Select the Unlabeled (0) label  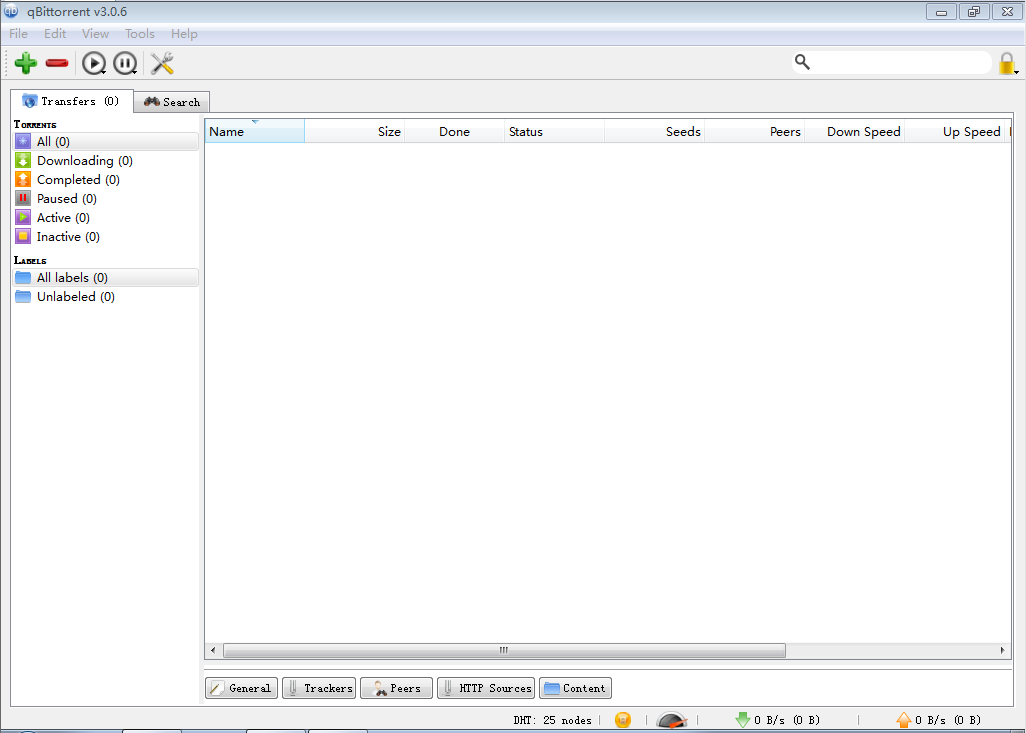point(105,296)
